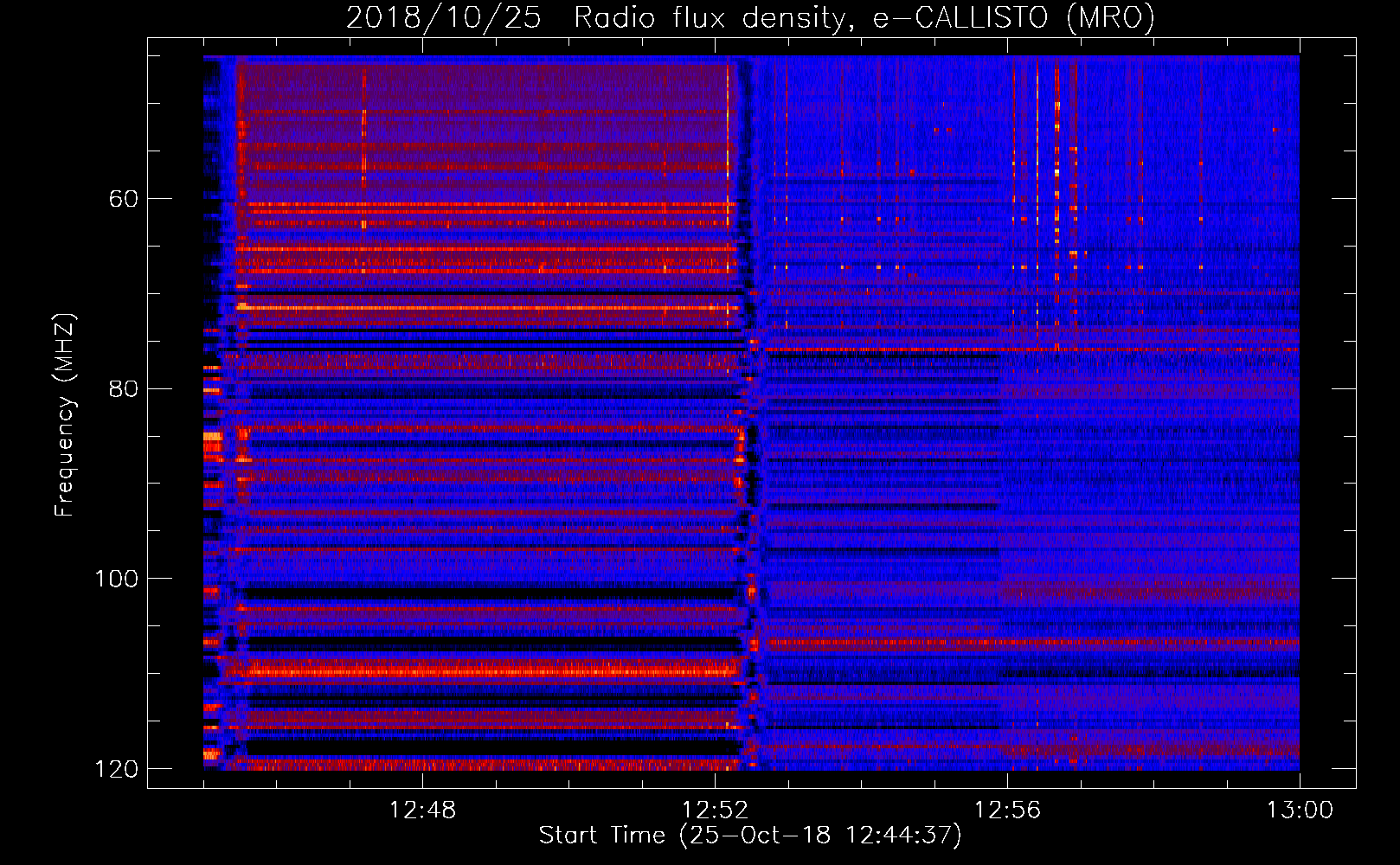Click the 120 frequency tick label
Viewport: 1400px width, 865px height.
pyautogui.click(x=116, y=769)
